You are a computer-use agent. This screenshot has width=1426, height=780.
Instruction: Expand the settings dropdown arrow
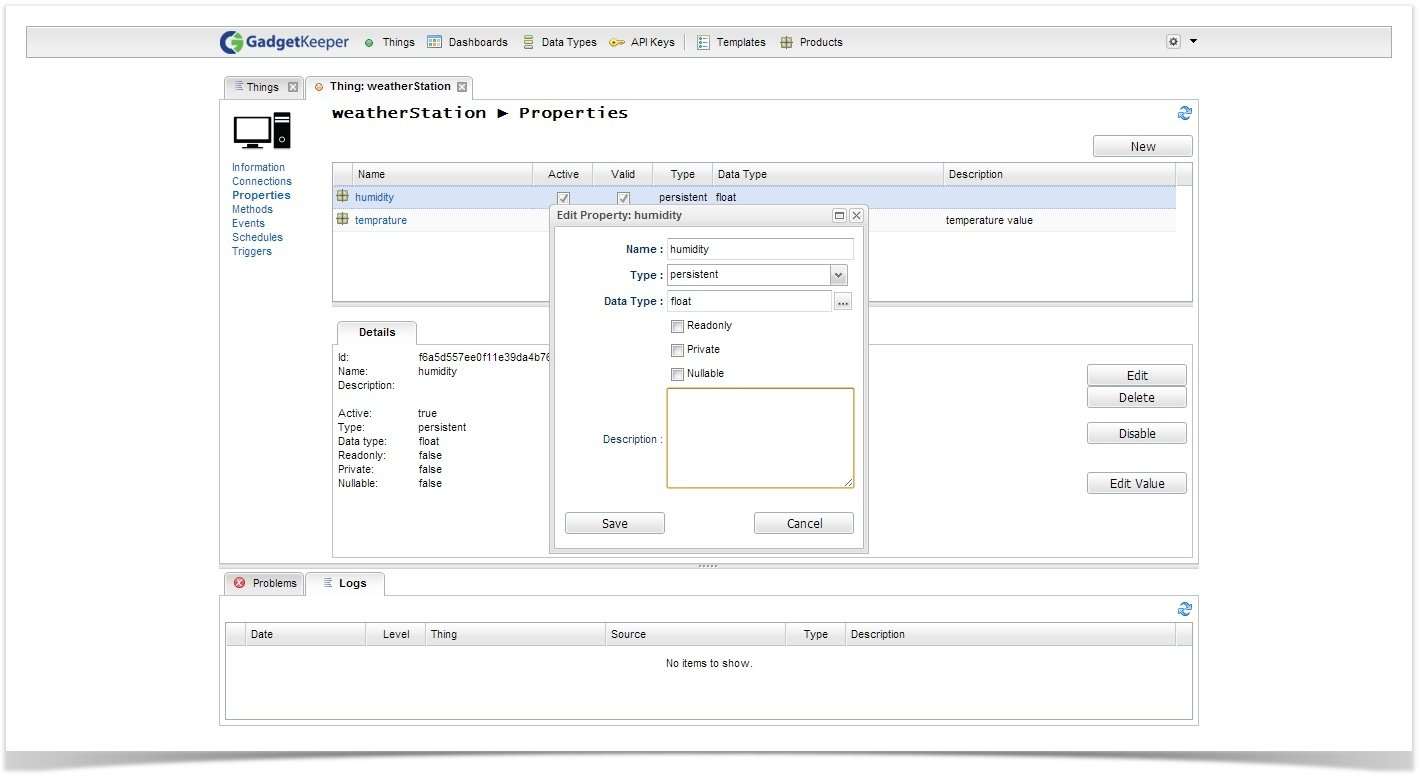tap(1193, 42)
